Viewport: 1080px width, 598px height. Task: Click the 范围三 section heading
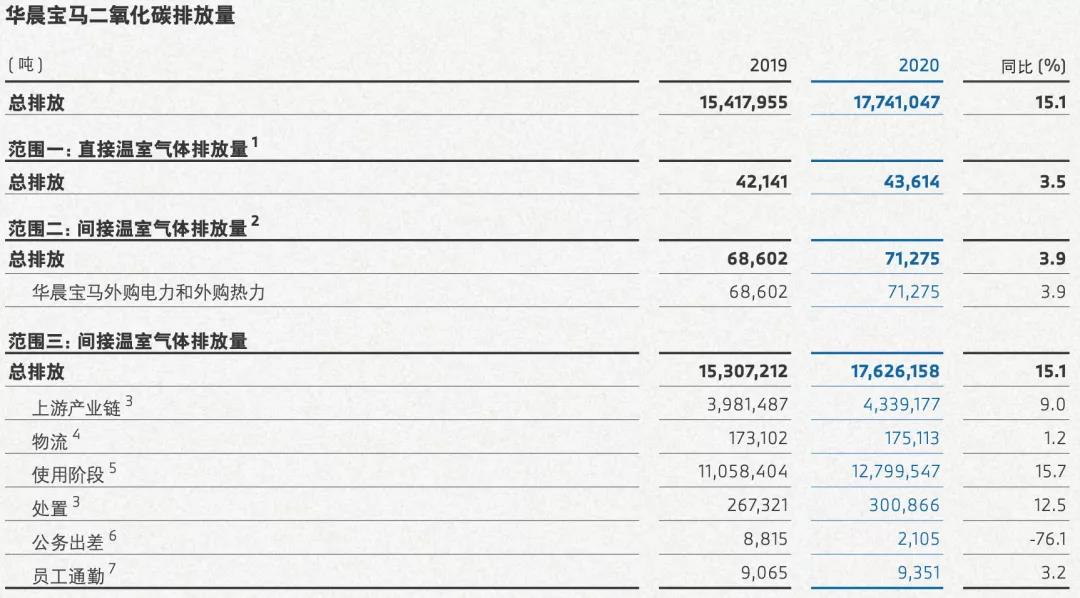pos(128,341)
